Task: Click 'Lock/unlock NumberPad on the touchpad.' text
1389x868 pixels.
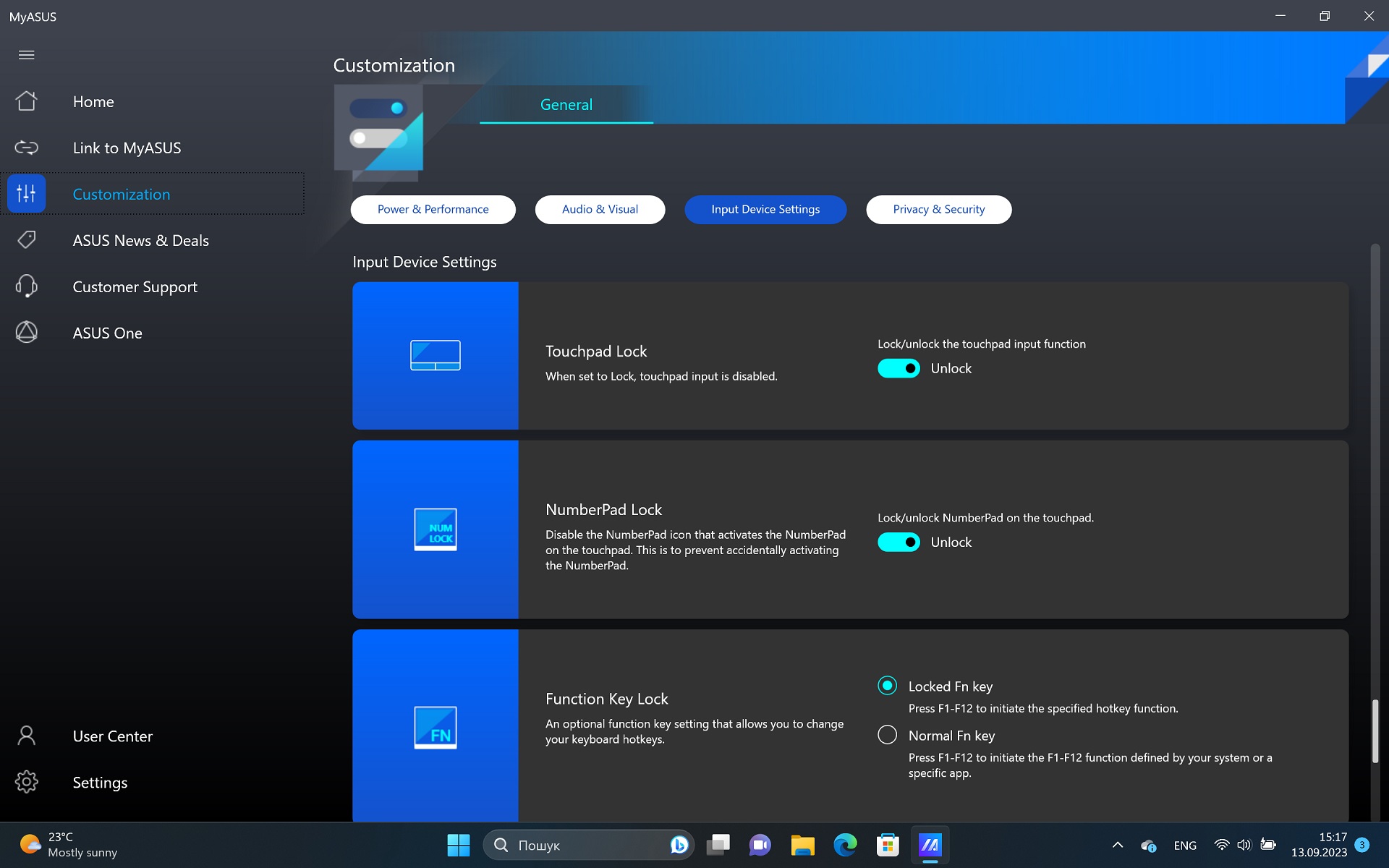Action: (x=986, y=518)
